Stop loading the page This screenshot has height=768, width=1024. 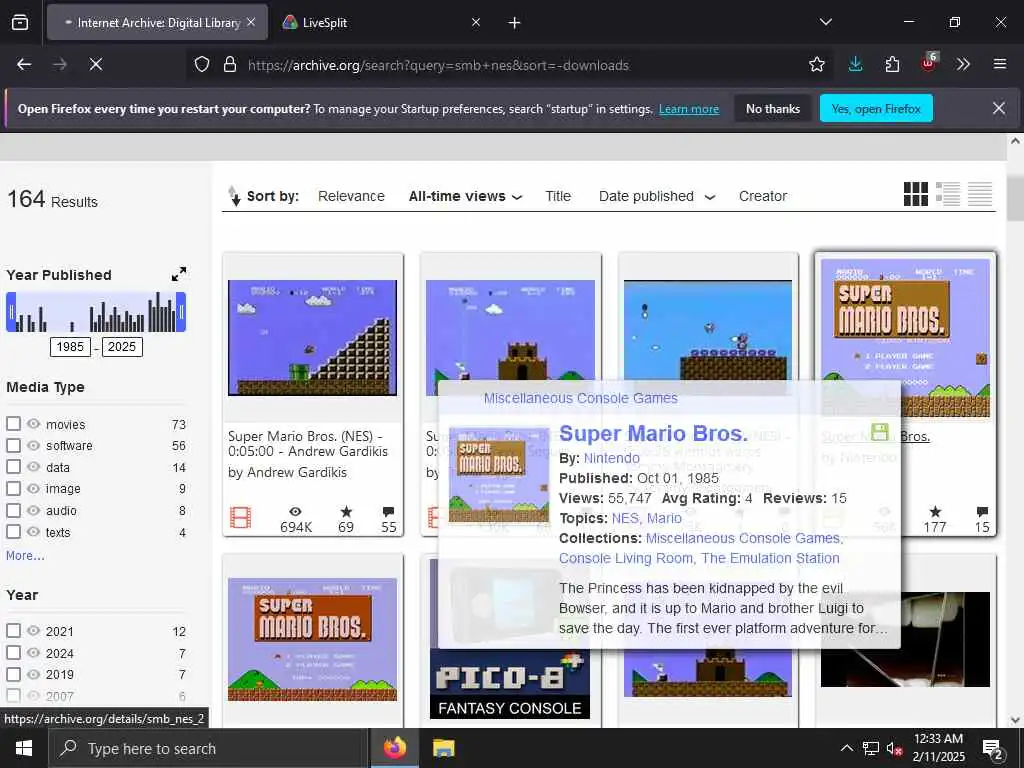click(95, 64)
